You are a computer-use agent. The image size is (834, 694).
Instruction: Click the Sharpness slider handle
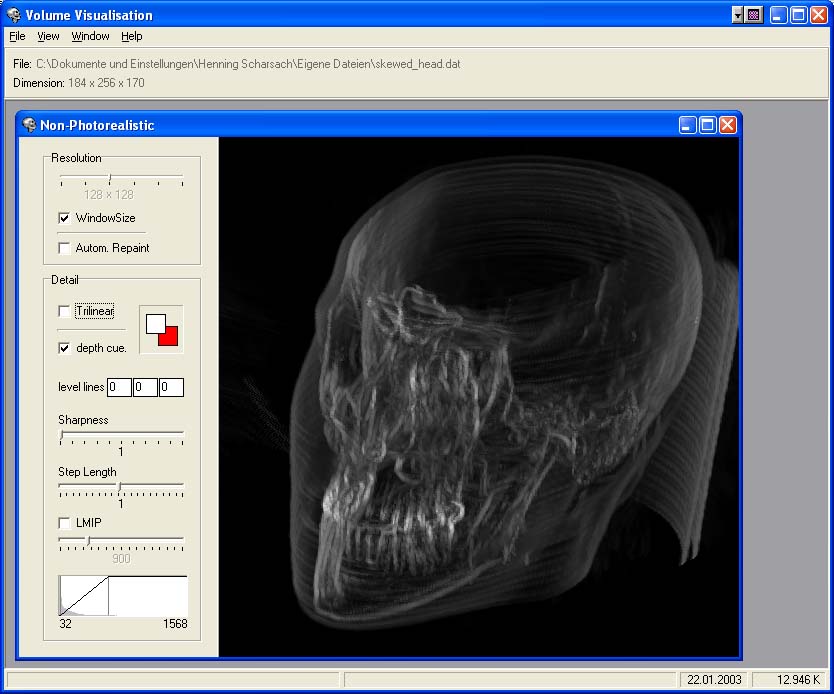click(62, 436)
